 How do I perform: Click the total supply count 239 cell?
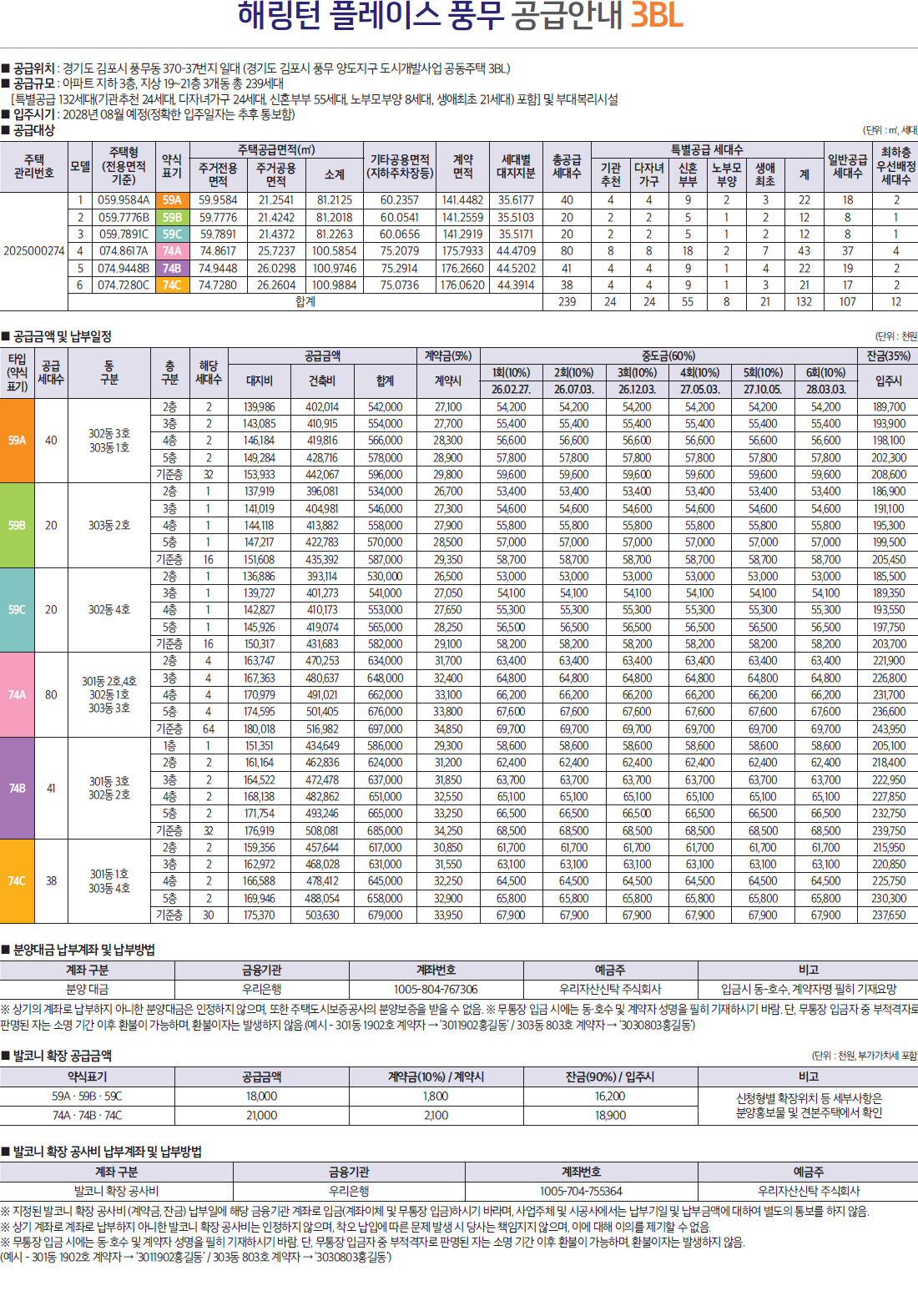(567, 302)
